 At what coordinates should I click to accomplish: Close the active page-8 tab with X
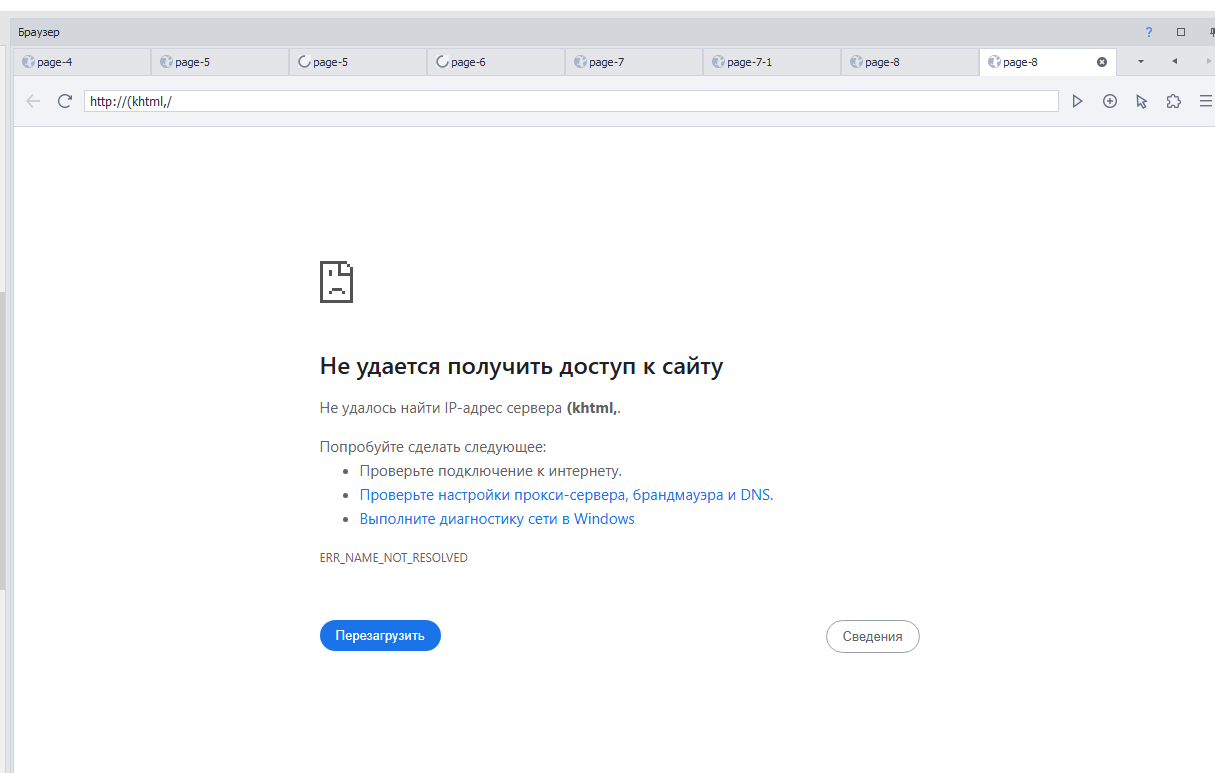click(1102, 62)
